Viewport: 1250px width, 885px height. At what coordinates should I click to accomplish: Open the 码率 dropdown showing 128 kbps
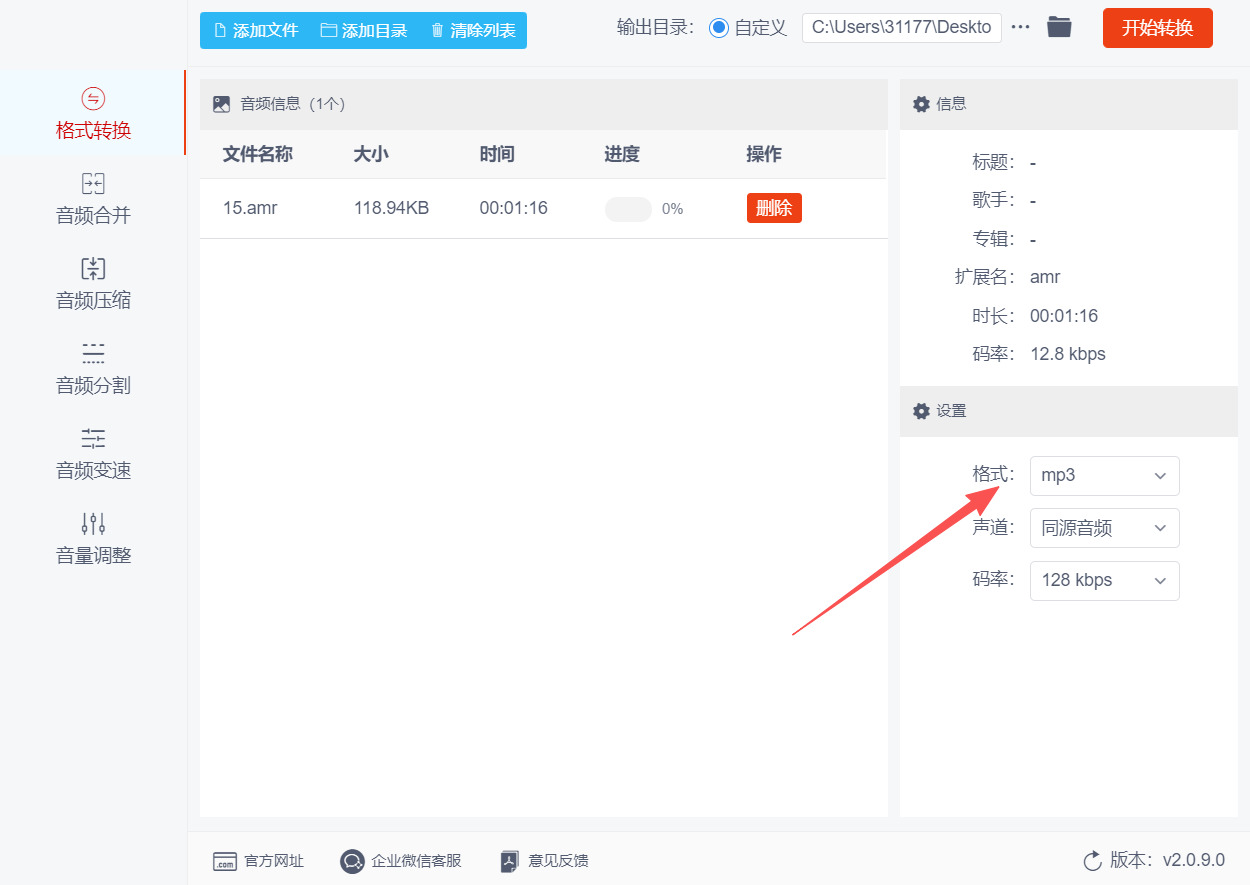pyautogui.click(x=1105, y=581)
